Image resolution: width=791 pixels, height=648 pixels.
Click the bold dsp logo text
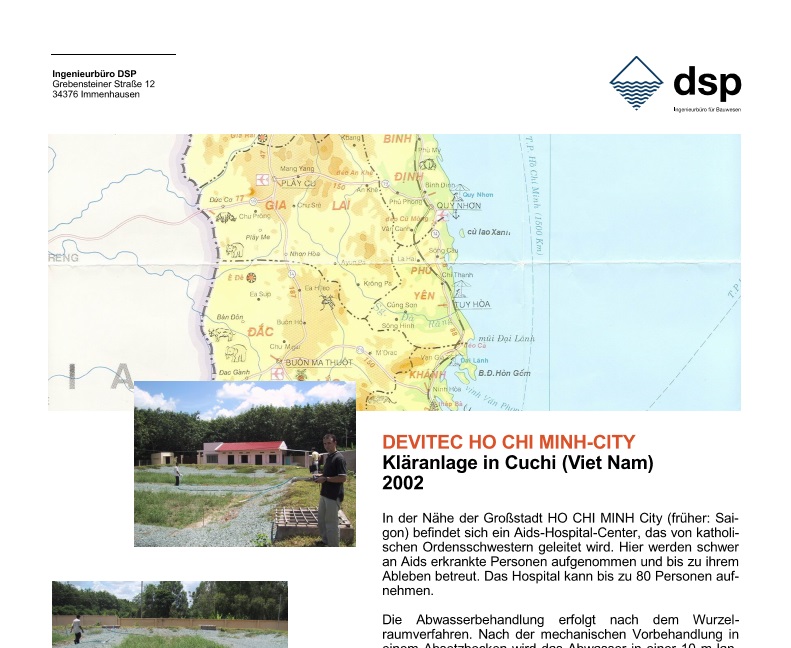707,82
